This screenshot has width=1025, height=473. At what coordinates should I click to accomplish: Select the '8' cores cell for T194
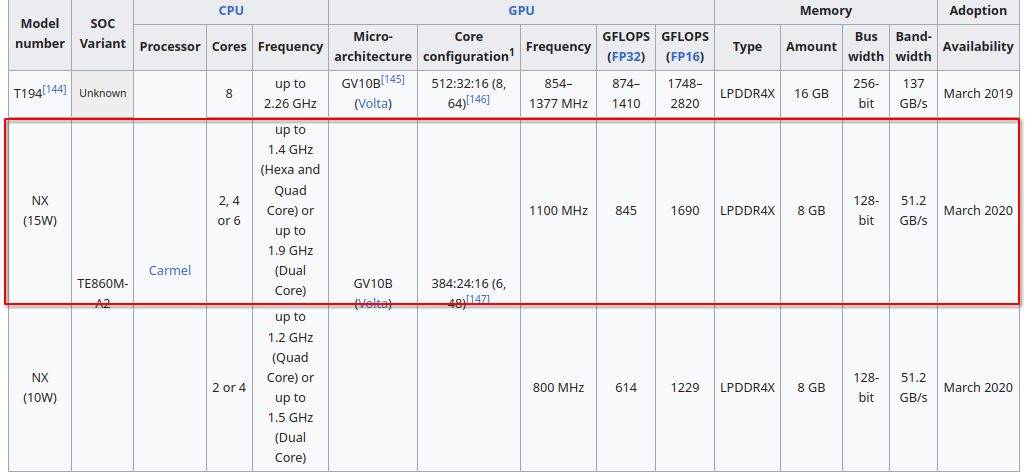point(229,93)
